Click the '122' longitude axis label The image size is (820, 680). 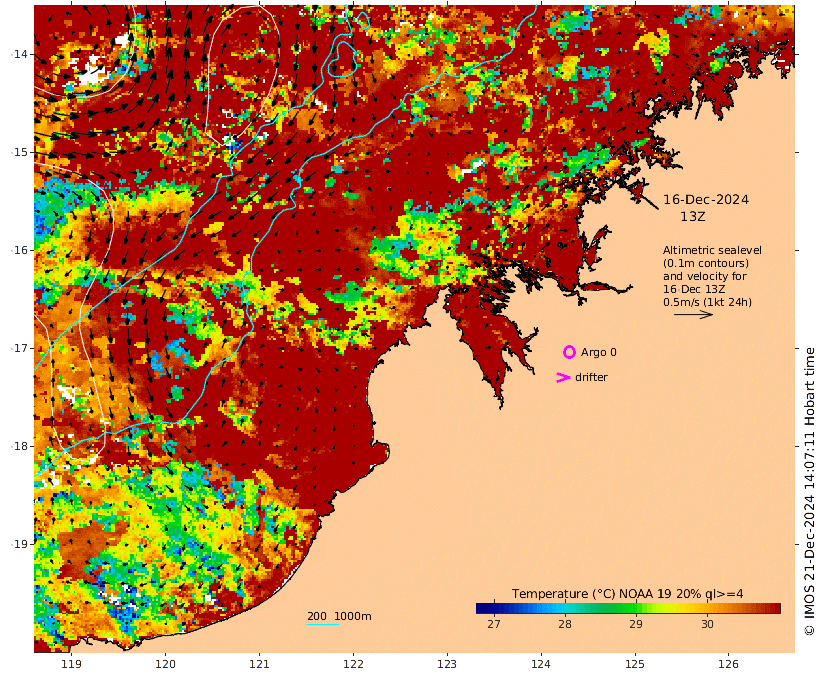(x=353, y=664)
